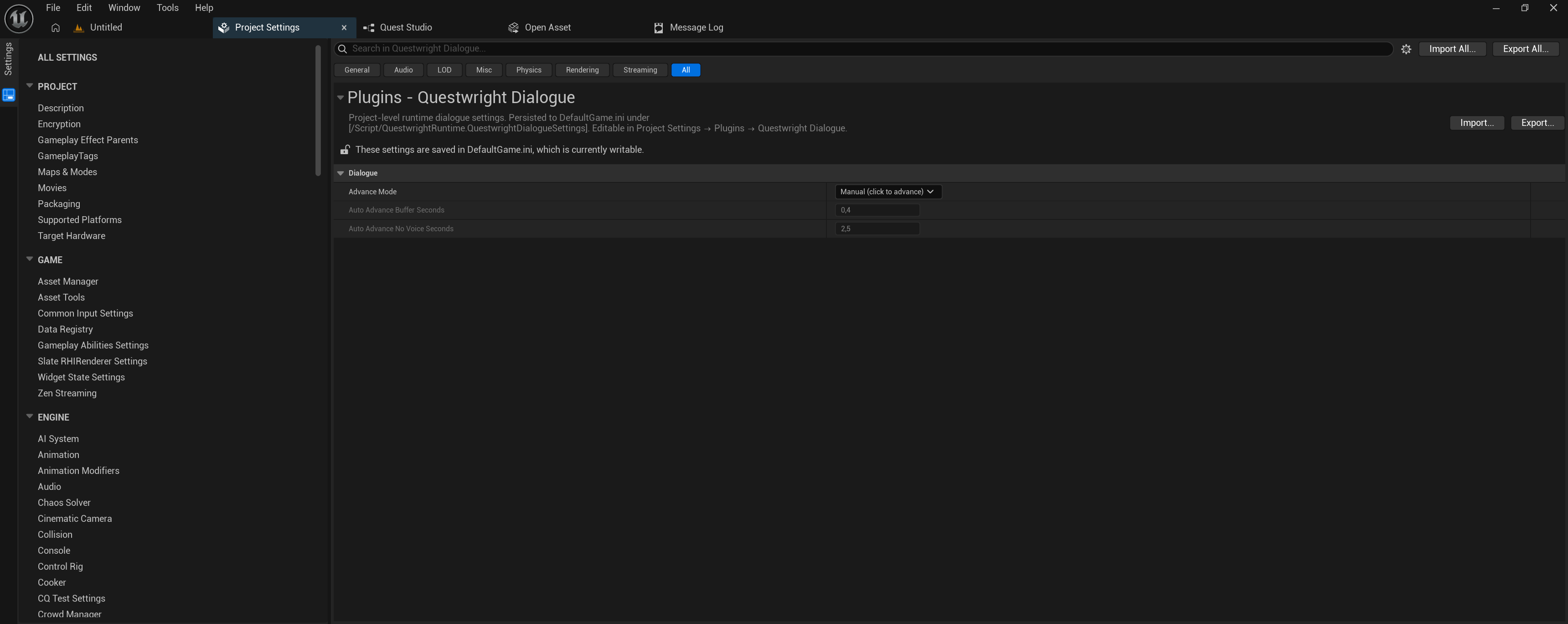Open Maps & Modes settings

tap(67, 172)
